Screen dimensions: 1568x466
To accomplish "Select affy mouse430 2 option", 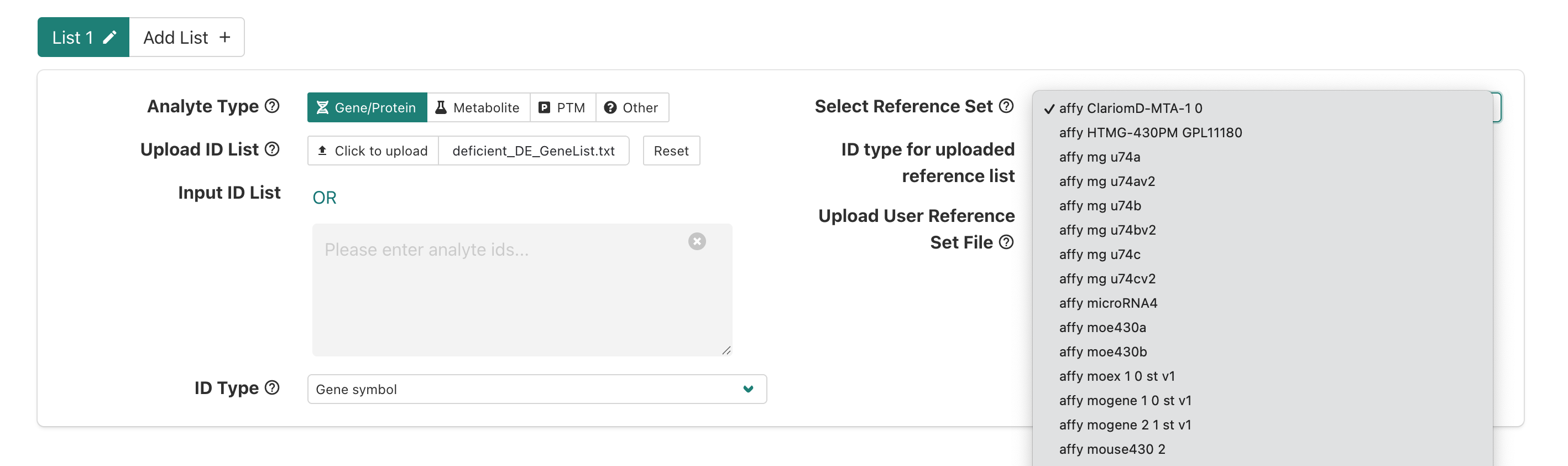I will pyautogui.click(x=1111, y=449).
